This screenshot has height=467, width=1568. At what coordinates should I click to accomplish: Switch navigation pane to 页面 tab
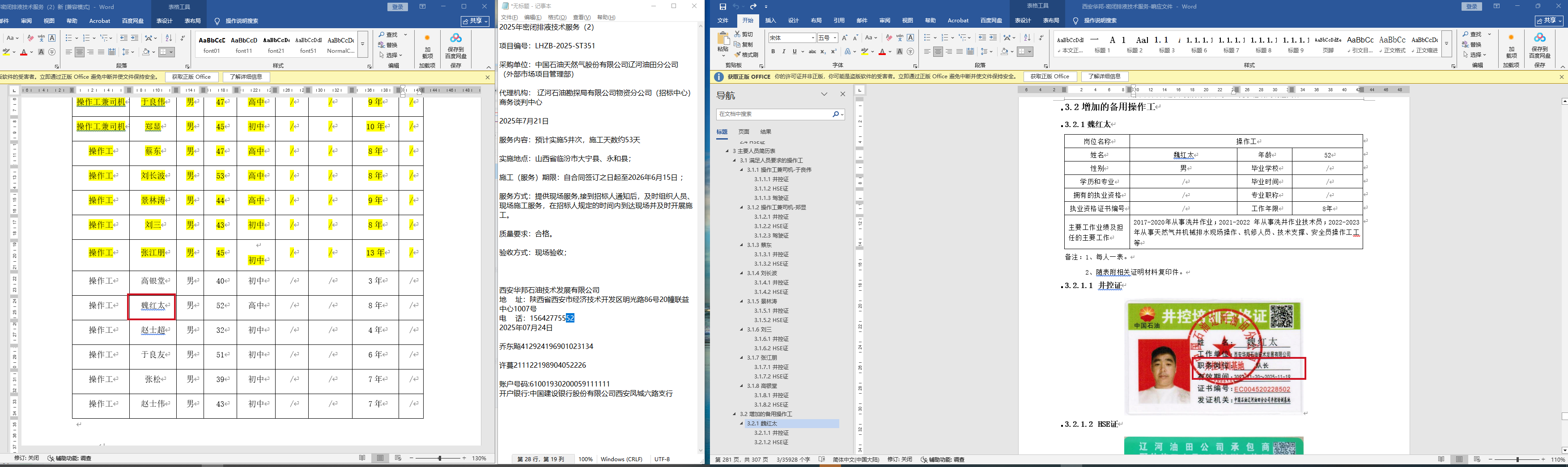coord(744,132)
